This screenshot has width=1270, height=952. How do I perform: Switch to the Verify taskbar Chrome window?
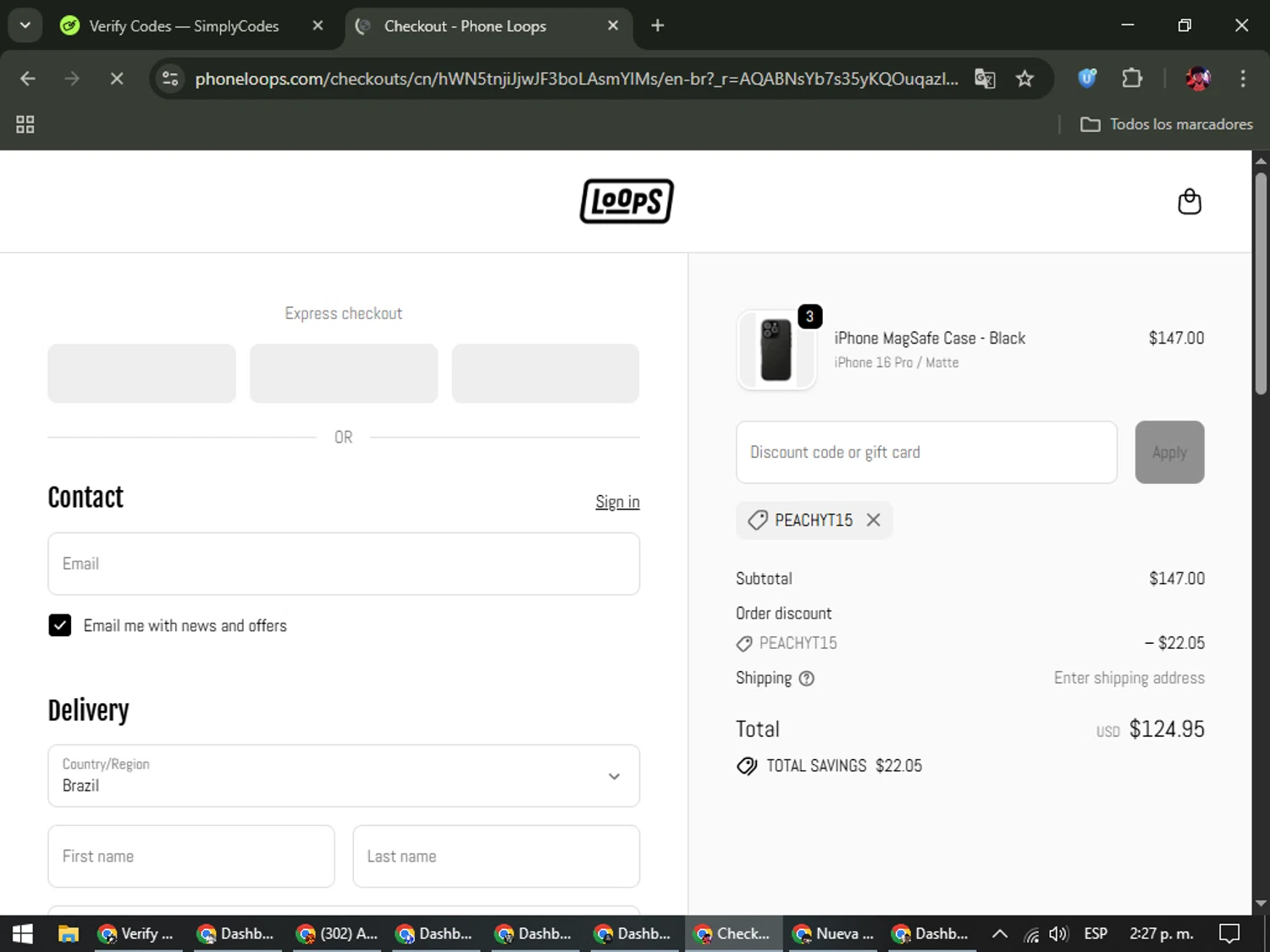click(135, 933)
